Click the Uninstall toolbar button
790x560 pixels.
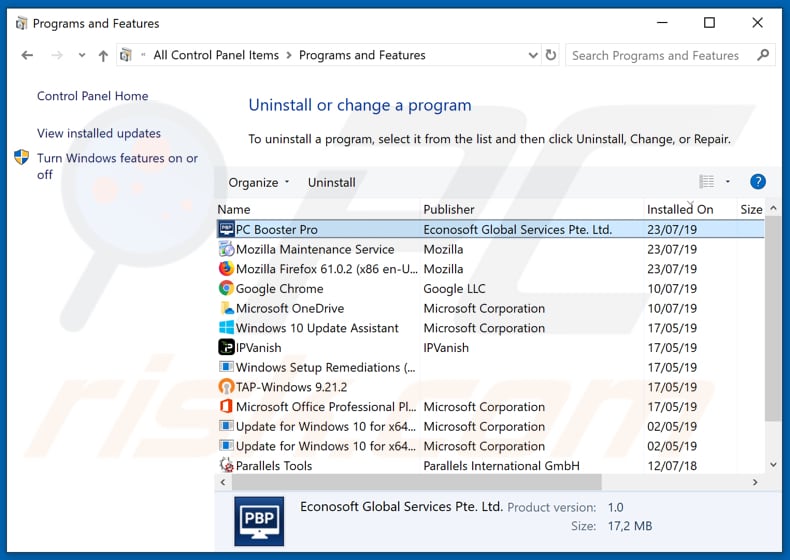click(x=331, y=183)
